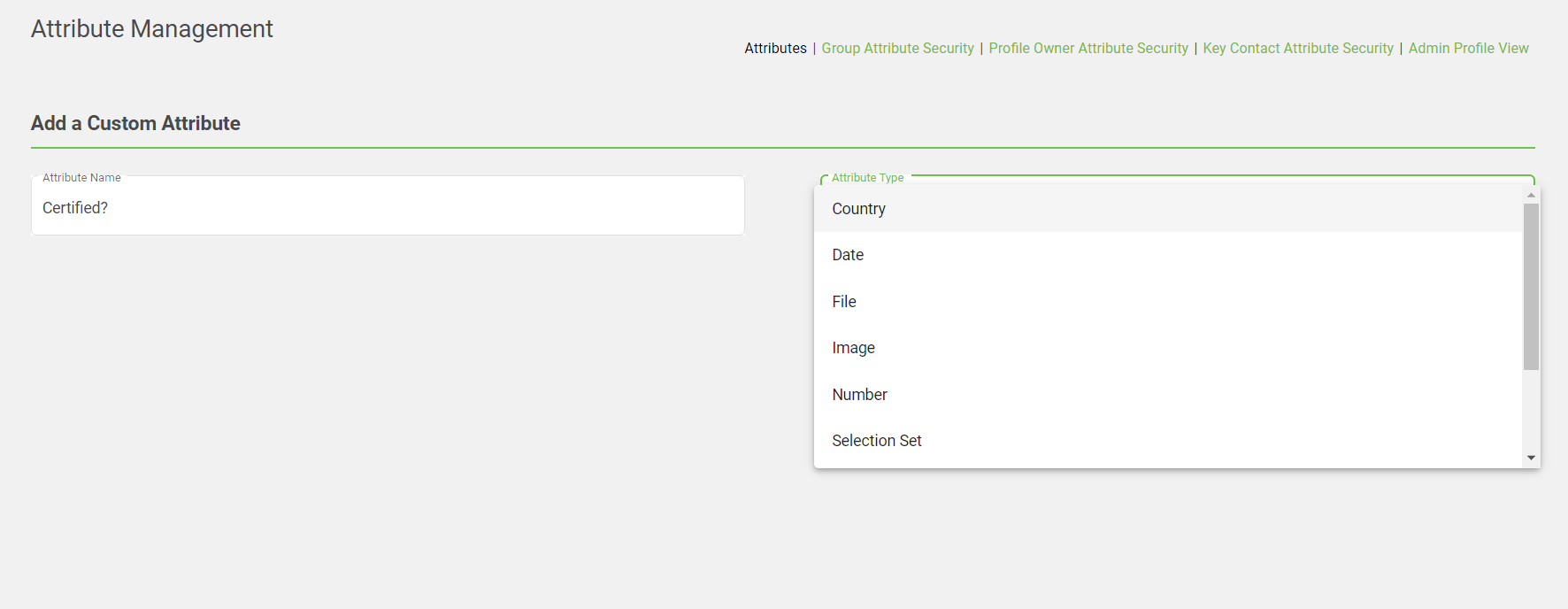Choose Date attribute type
Screen dimensions: 1568x609
1168,255
